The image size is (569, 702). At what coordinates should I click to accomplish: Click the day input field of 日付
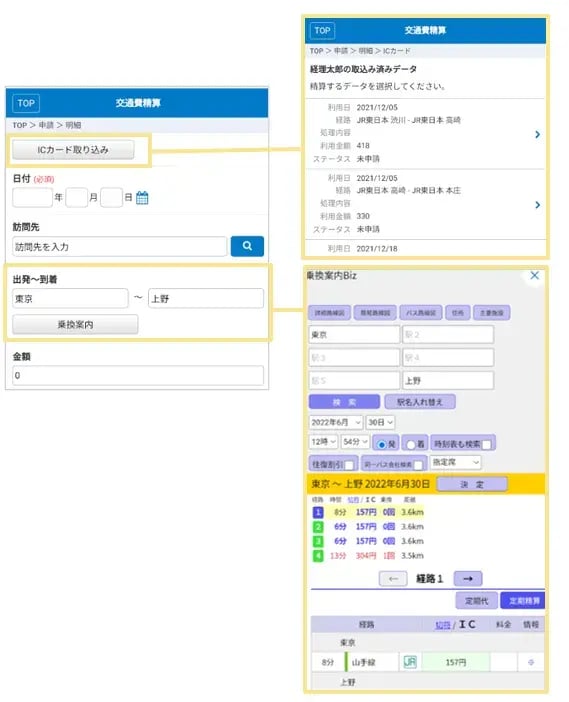pyautogui.click(x=111, y=197)
